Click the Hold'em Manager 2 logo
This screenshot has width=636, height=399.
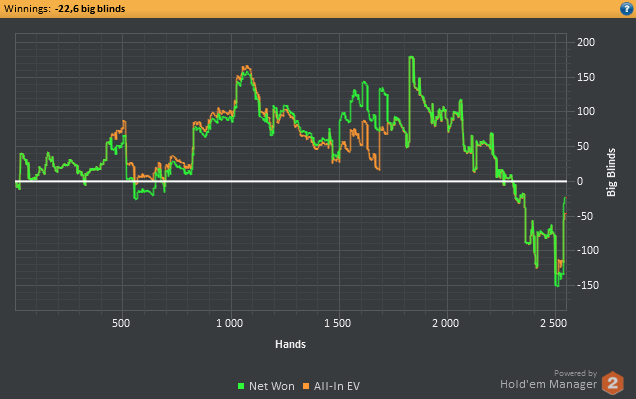click(612, 382)
